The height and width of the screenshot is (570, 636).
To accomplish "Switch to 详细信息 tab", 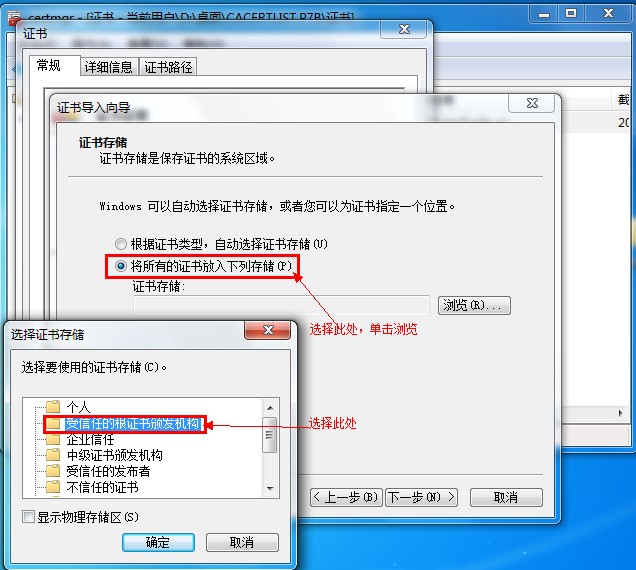I will (x=108, y=67).
